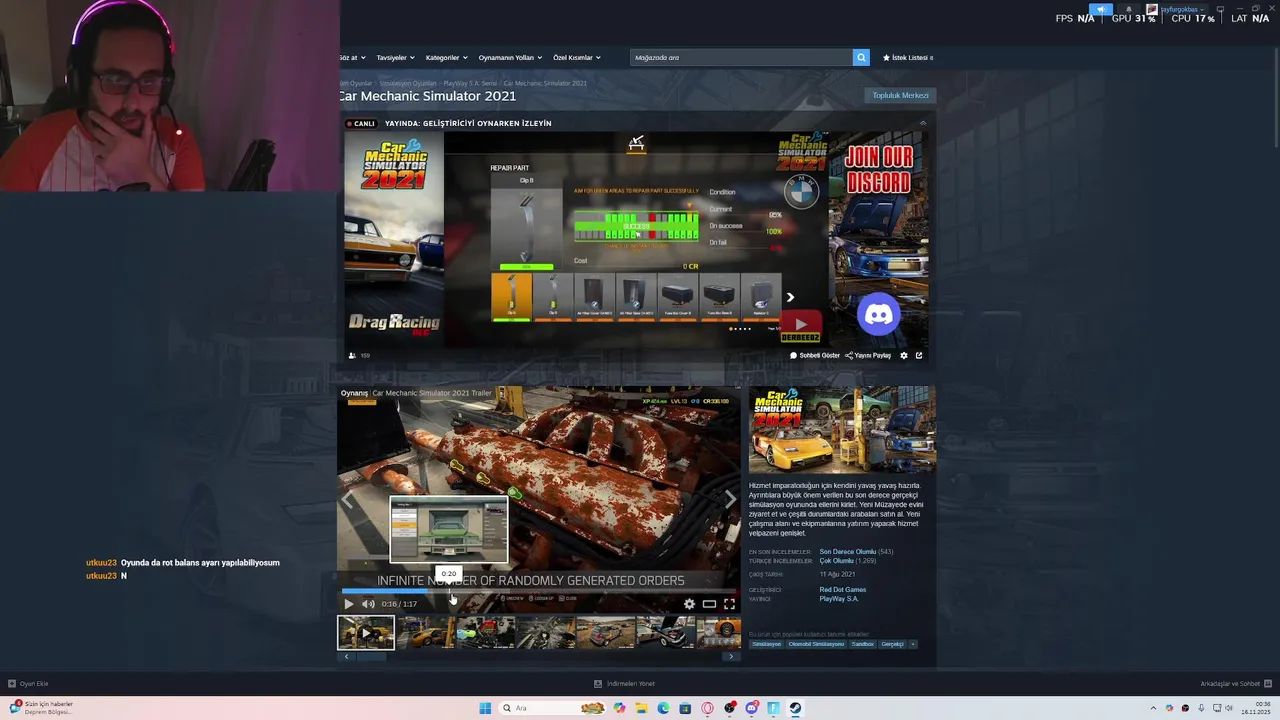Open trailer video settings gear
The height and width of the screenshot is (720, 1280).
click(x=689, y=603)
